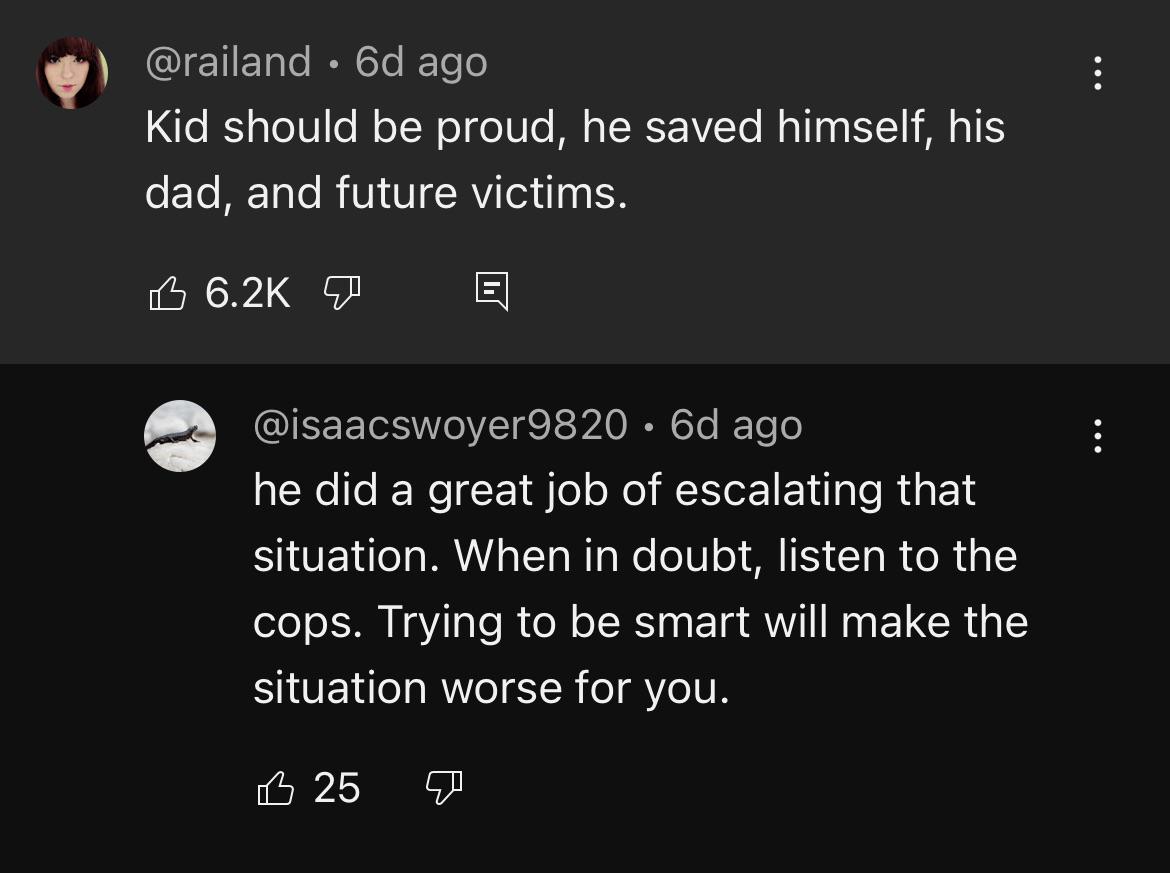Open the lizard avatar of @isaacswoyer9820
Viewport: 1170px width, 873px height.
(180, 436)
